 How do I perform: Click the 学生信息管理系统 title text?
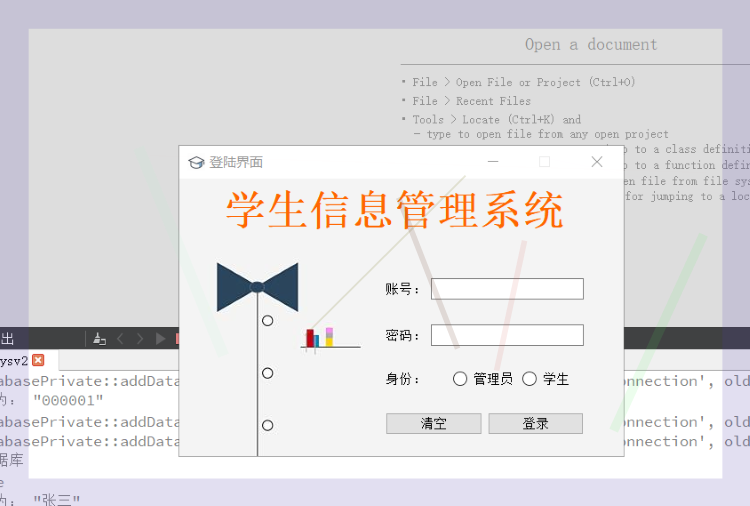tap(395, 210)
